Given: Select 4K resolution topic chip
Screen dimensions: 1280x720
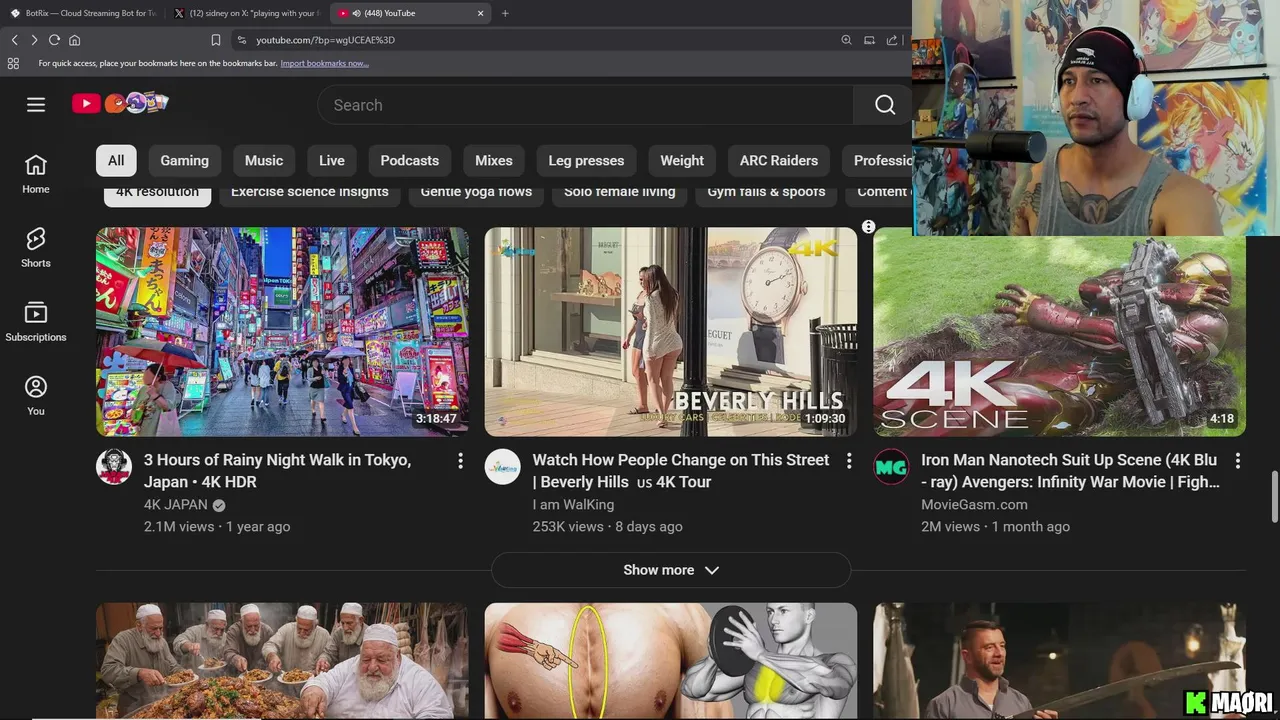Looking at the screenshot, I should coord(158,194).
